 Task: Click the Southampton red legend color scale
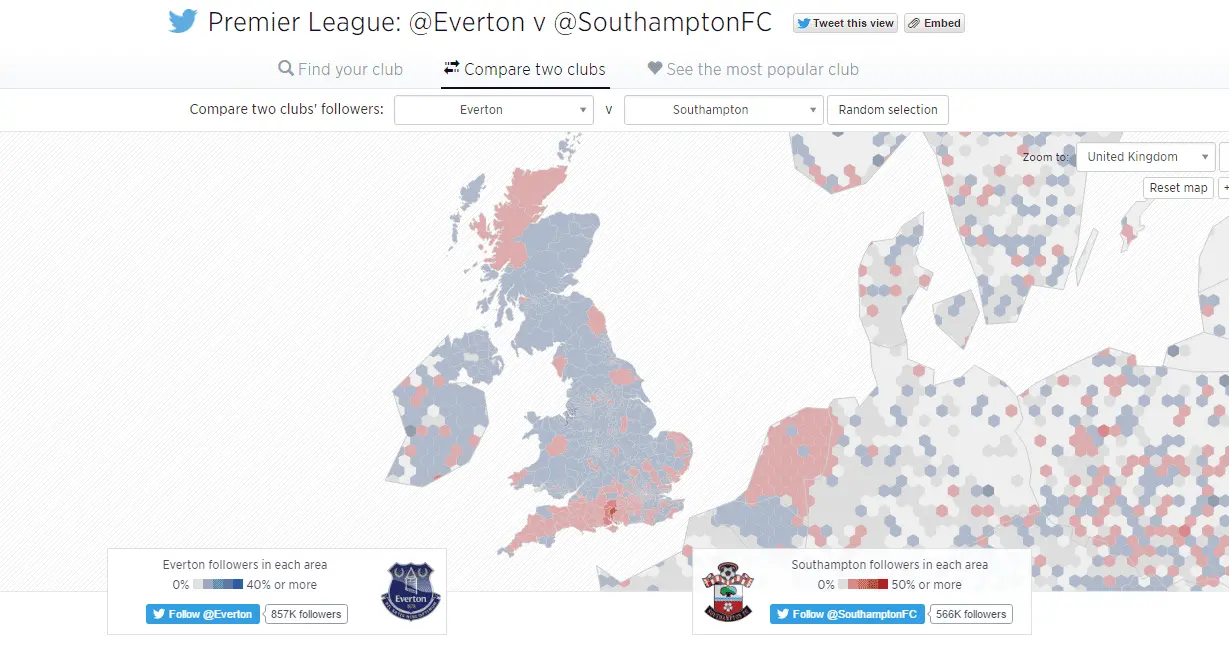coord(863,585)
